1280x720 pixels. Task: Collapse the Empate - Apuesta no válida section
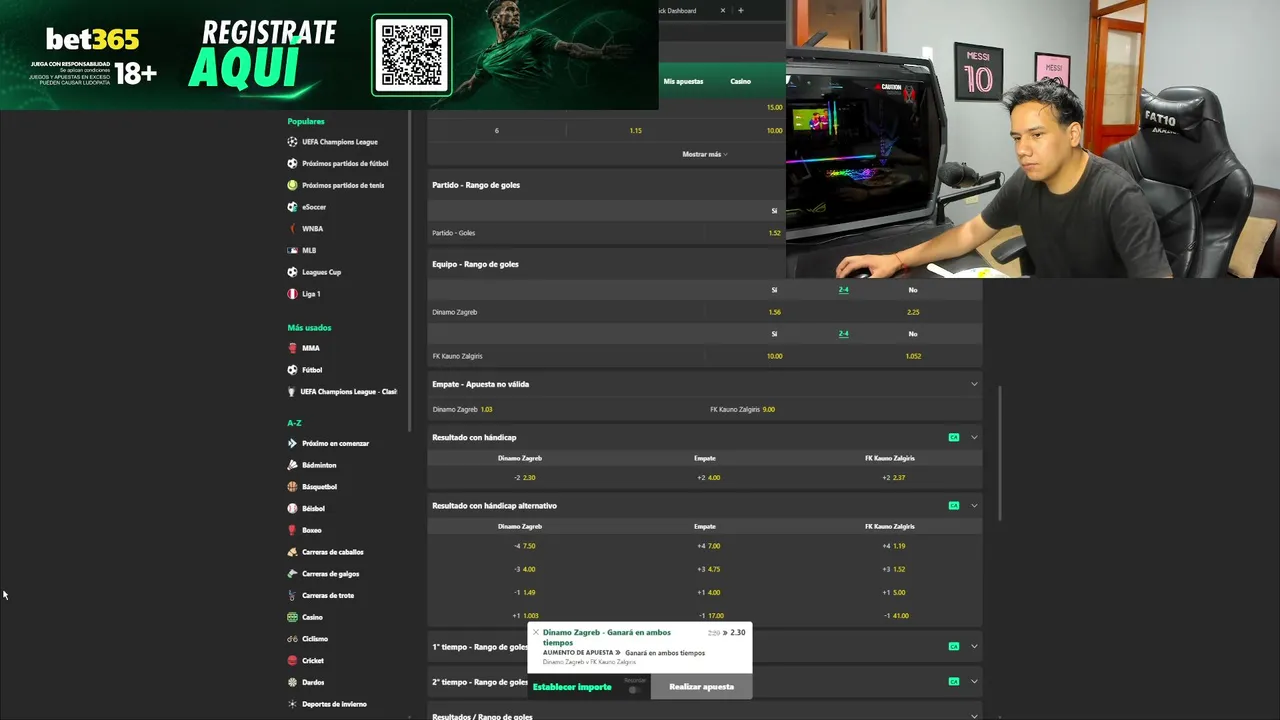[x=974, y=384]
